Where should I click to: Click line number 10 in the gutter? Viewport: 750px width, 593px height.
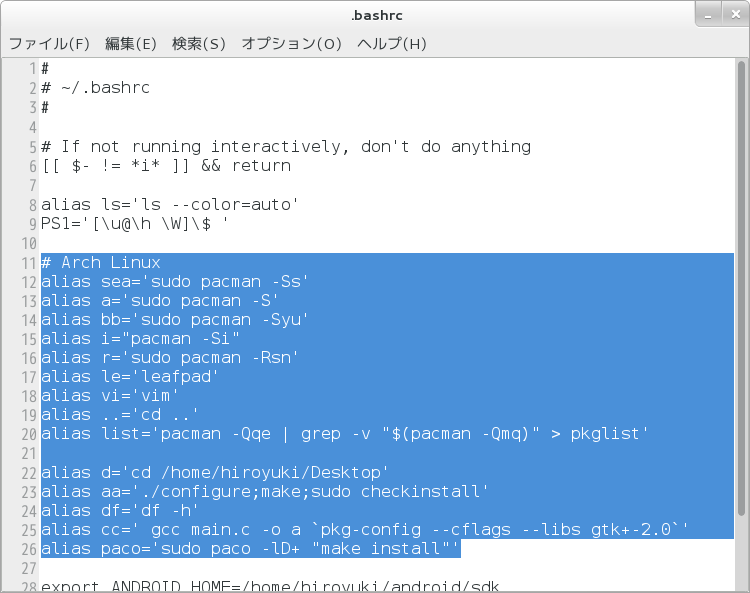pos(29,243)
